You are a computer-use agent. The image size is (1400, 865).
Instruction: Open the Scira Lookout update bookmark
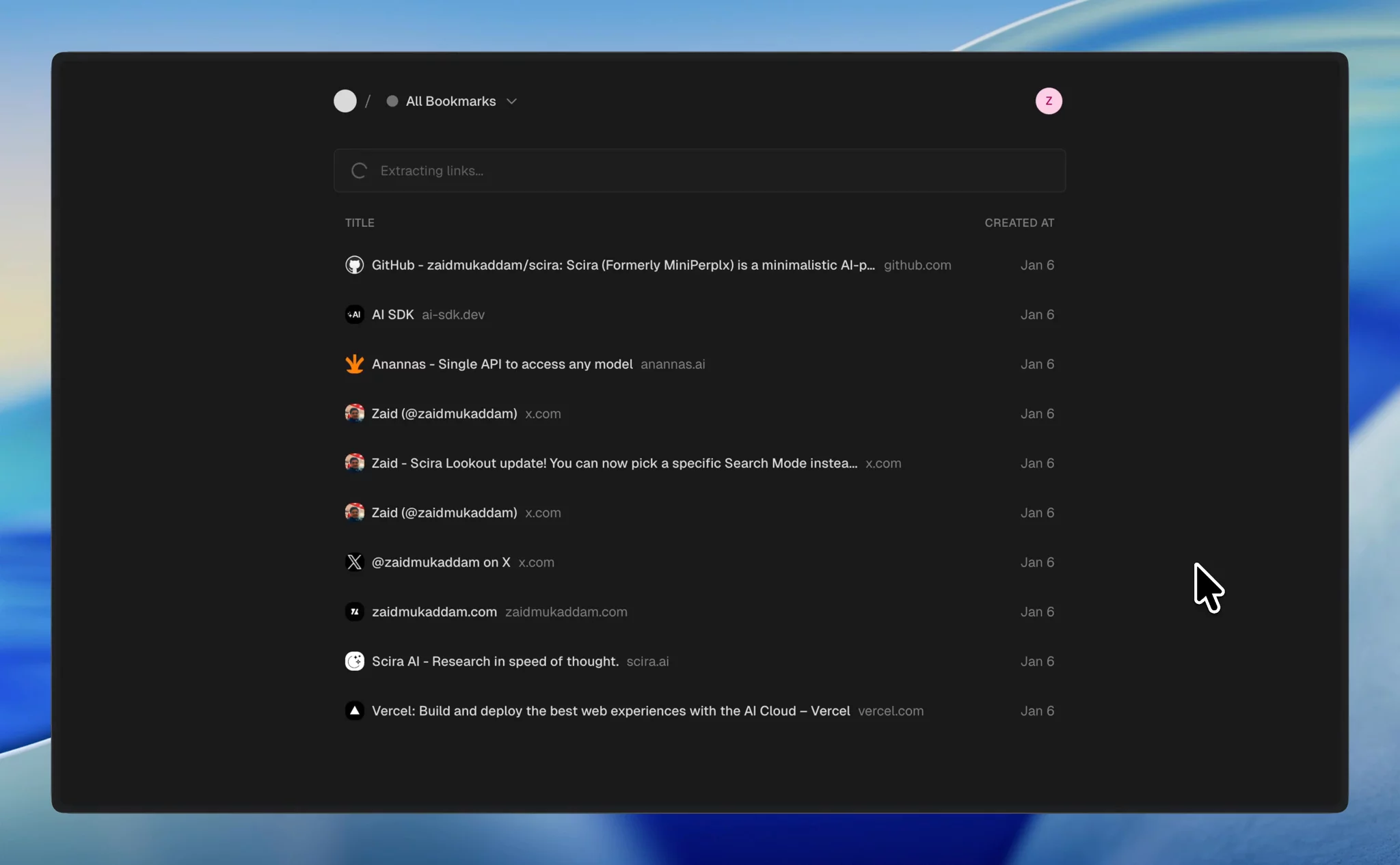pos(614,463)
